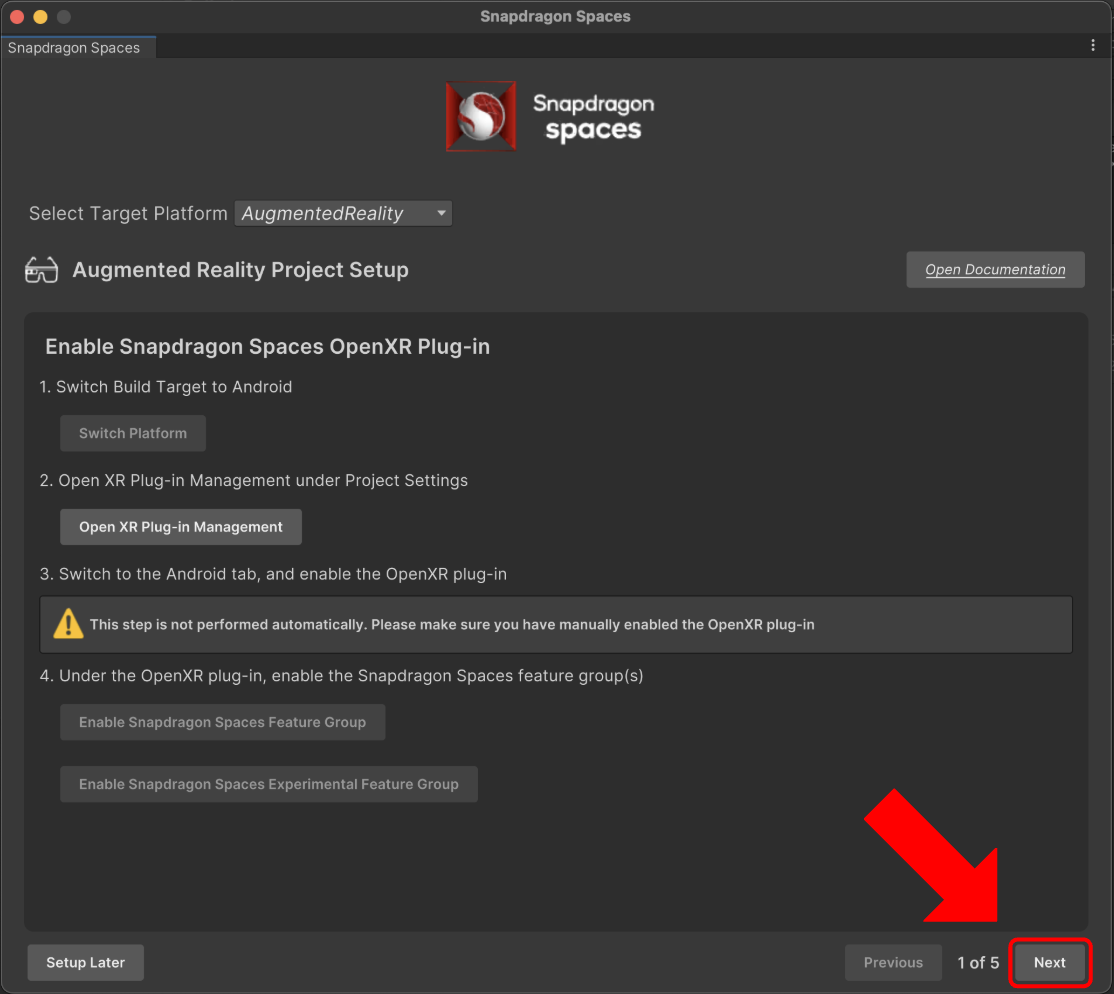Click the 'Select Target Platform' label
This screenshot has width=1114, height=994.
[128, 213]
